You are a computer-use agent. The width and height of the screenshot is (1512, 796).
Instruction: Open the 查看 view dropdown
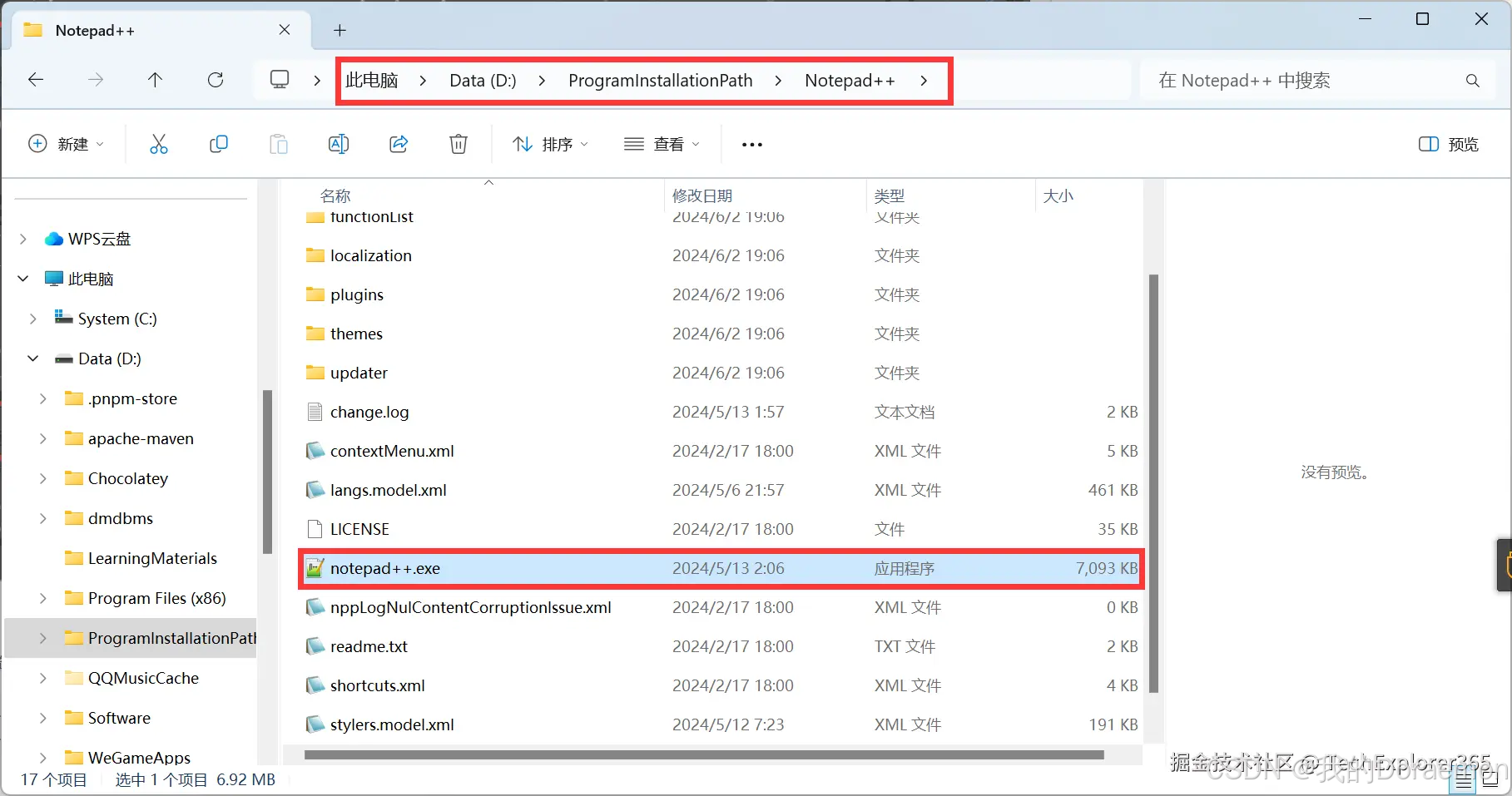click(662, 144)
